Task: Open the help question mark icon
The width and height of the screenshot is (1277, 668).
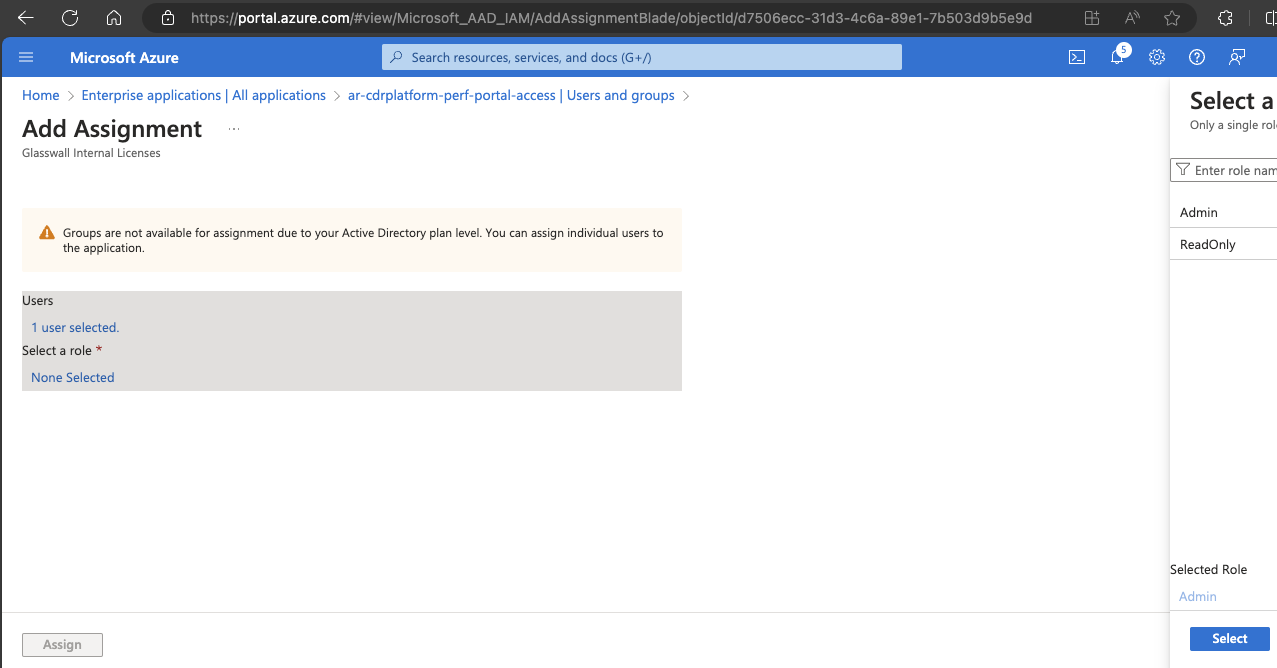Action: coord(1197,57)
